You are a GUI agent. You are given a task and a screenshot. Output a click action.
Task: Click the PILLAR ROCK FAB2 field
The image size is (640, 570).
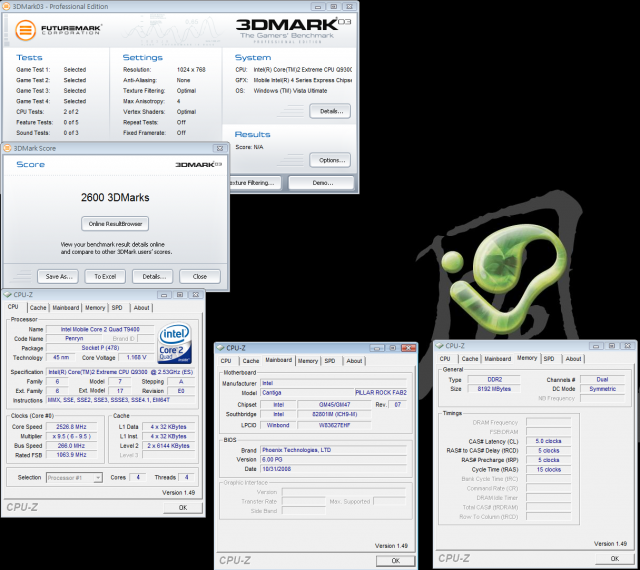381,393
